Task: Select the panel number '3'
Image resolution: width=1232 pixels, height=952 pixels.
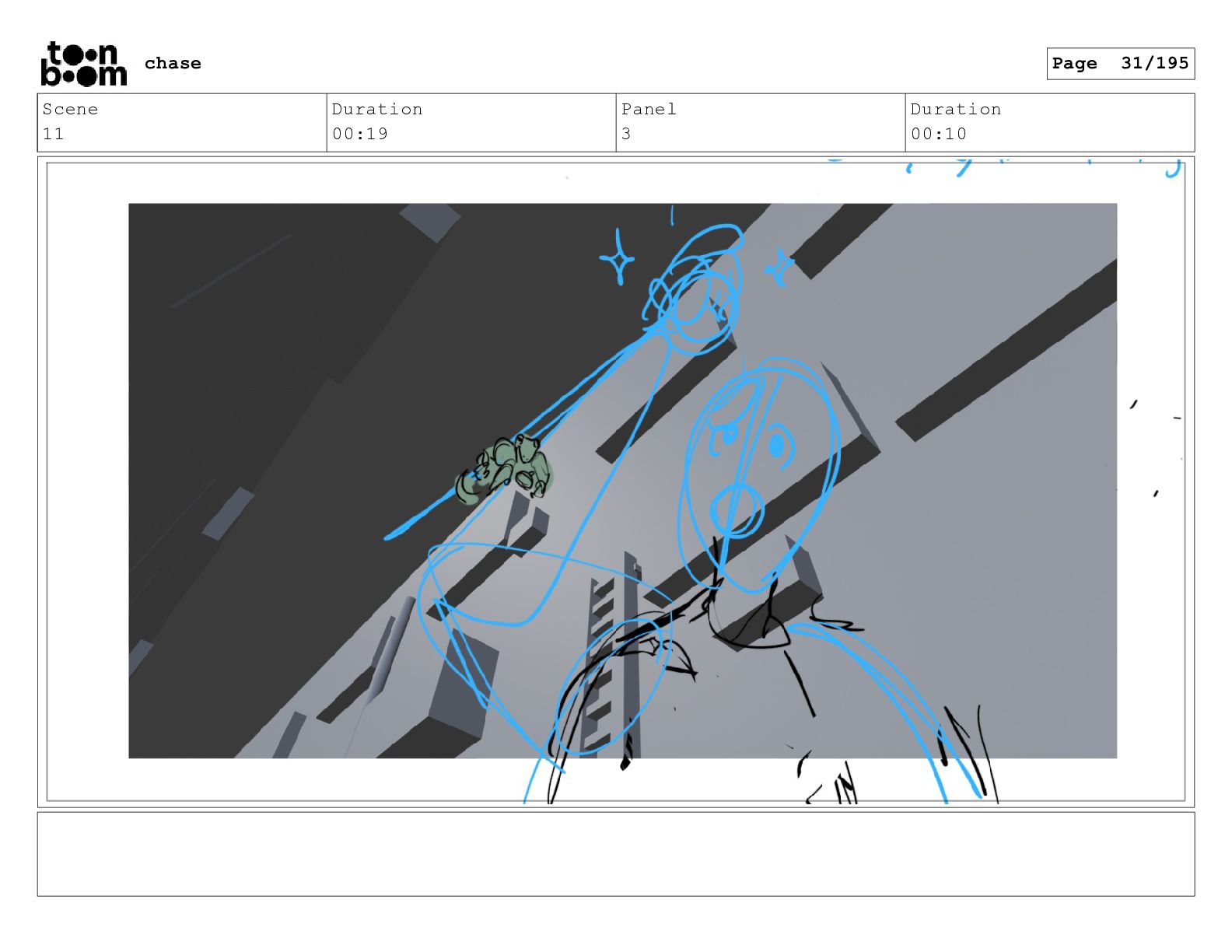Action: coord(626,134)
